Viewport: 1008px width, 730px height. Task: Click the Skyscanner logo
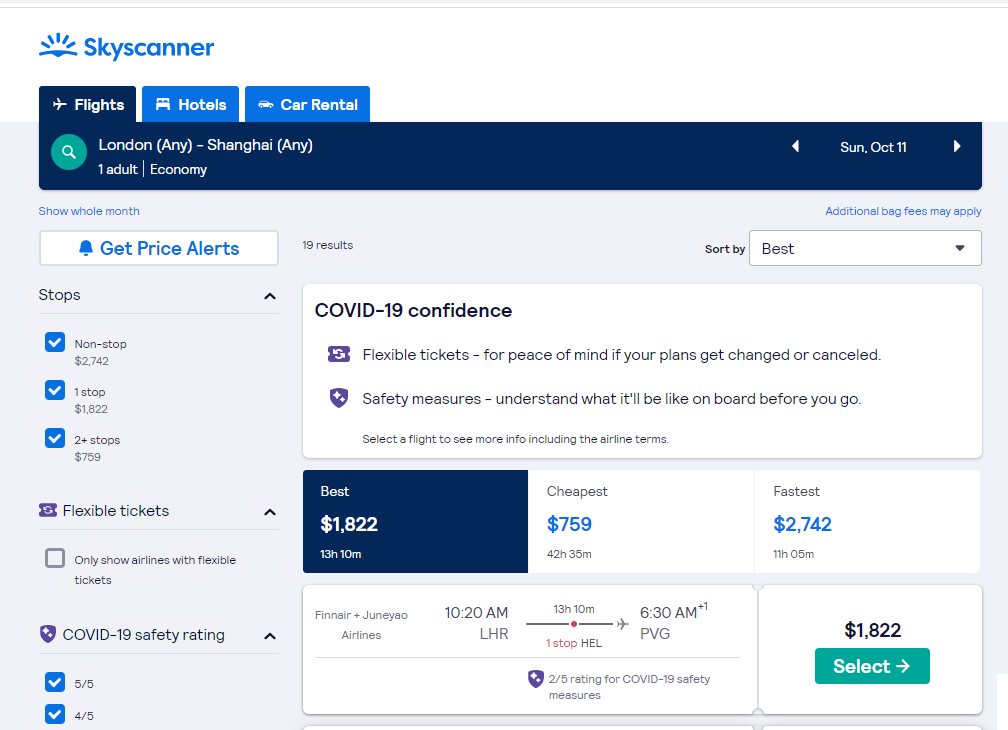click(x=126, y=47)
